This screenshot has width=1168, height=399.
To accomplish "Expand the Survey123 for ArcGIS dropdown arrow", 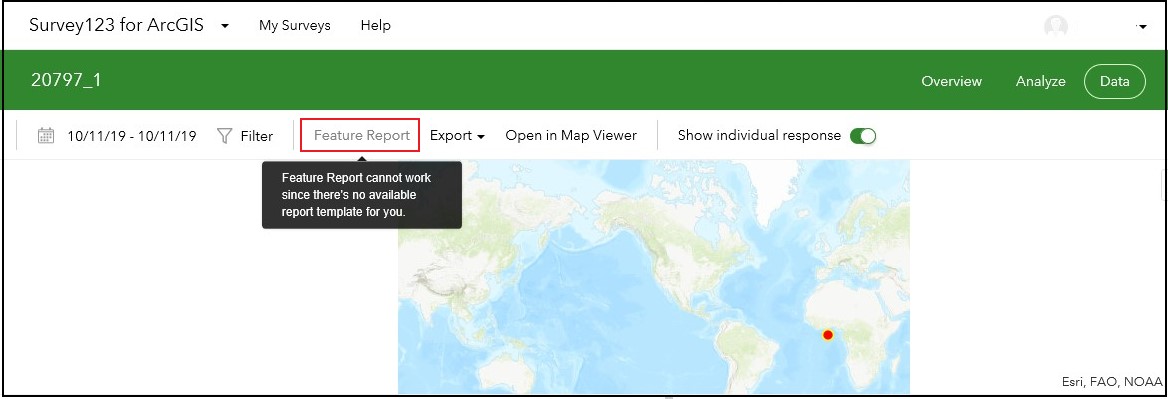I will [224, 26].
